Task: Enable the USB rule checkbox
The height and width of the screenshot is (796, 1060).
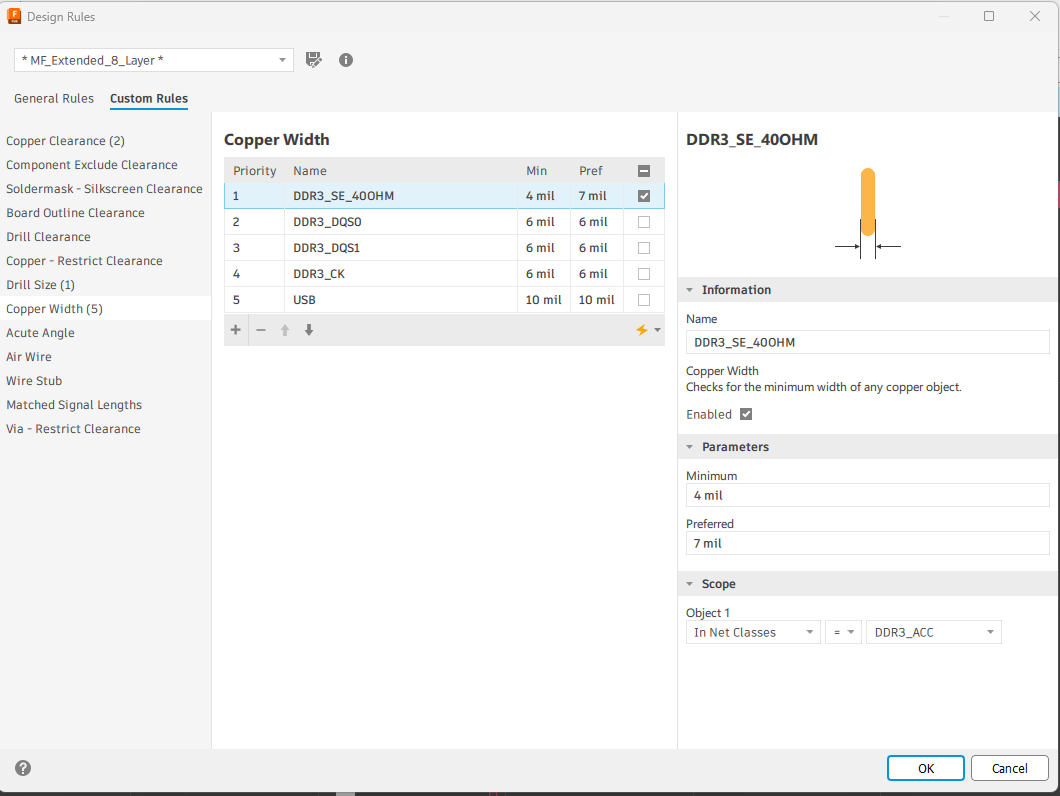Action: coord(644,300)
